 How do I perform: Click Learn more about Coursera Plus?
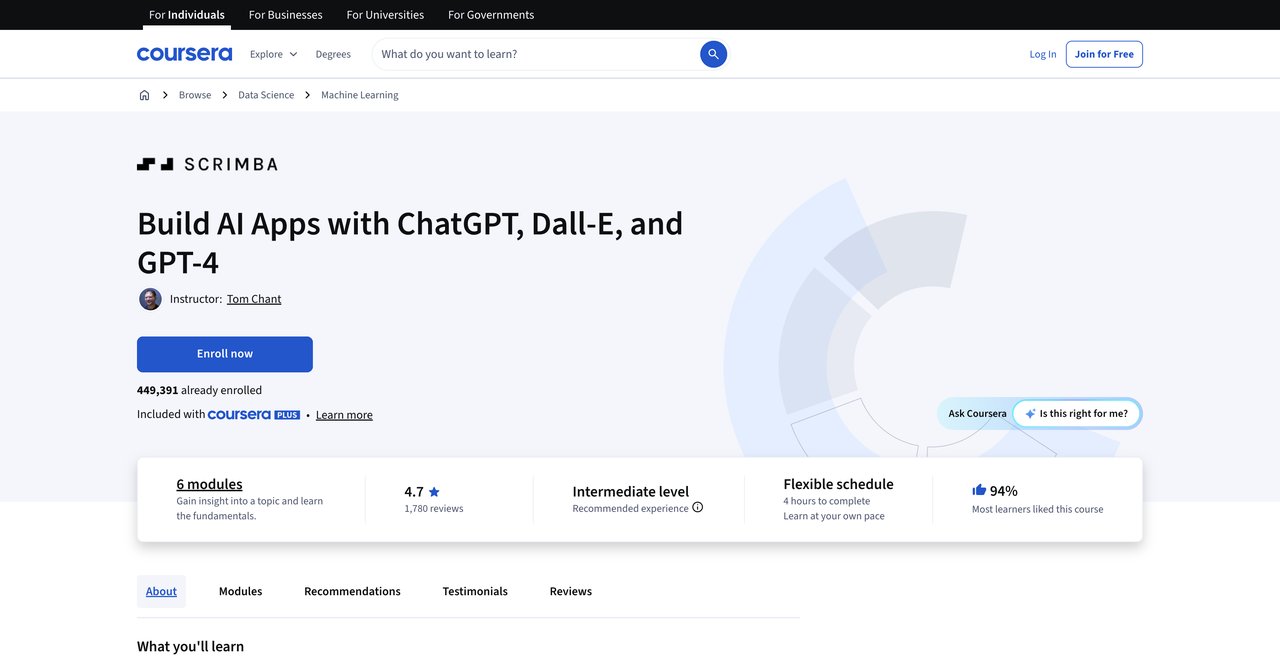coord(344,415)
